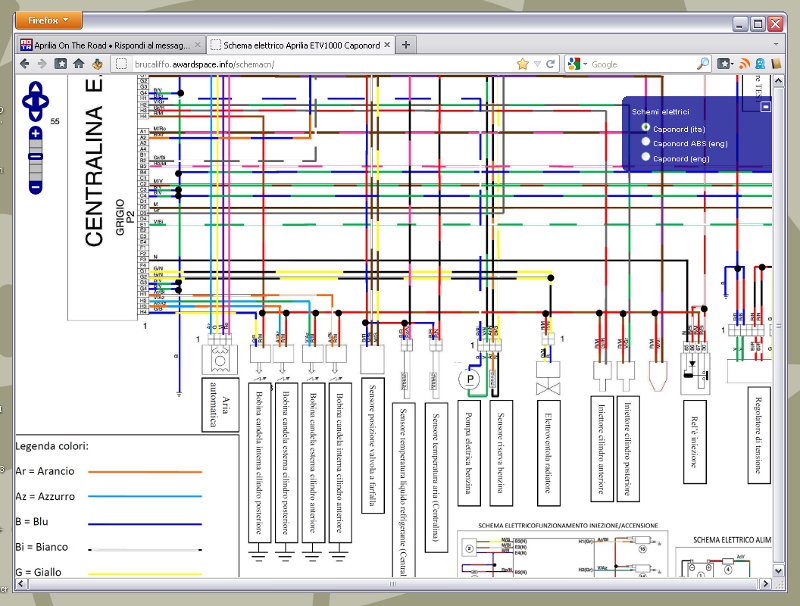Screen dimensions: 800x606
Task: Zoom in with the plus button
Action: [x=35, y=134]
